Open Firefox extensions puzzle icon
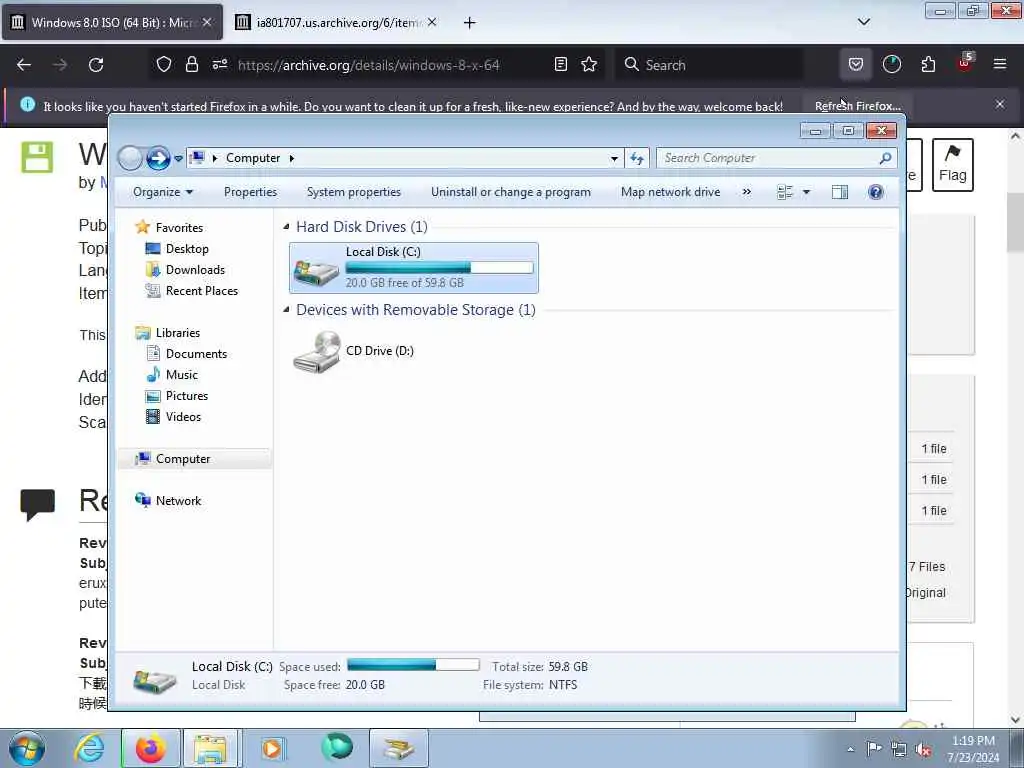The width and height of the screenshot is (1024, 768). point(928,64)
